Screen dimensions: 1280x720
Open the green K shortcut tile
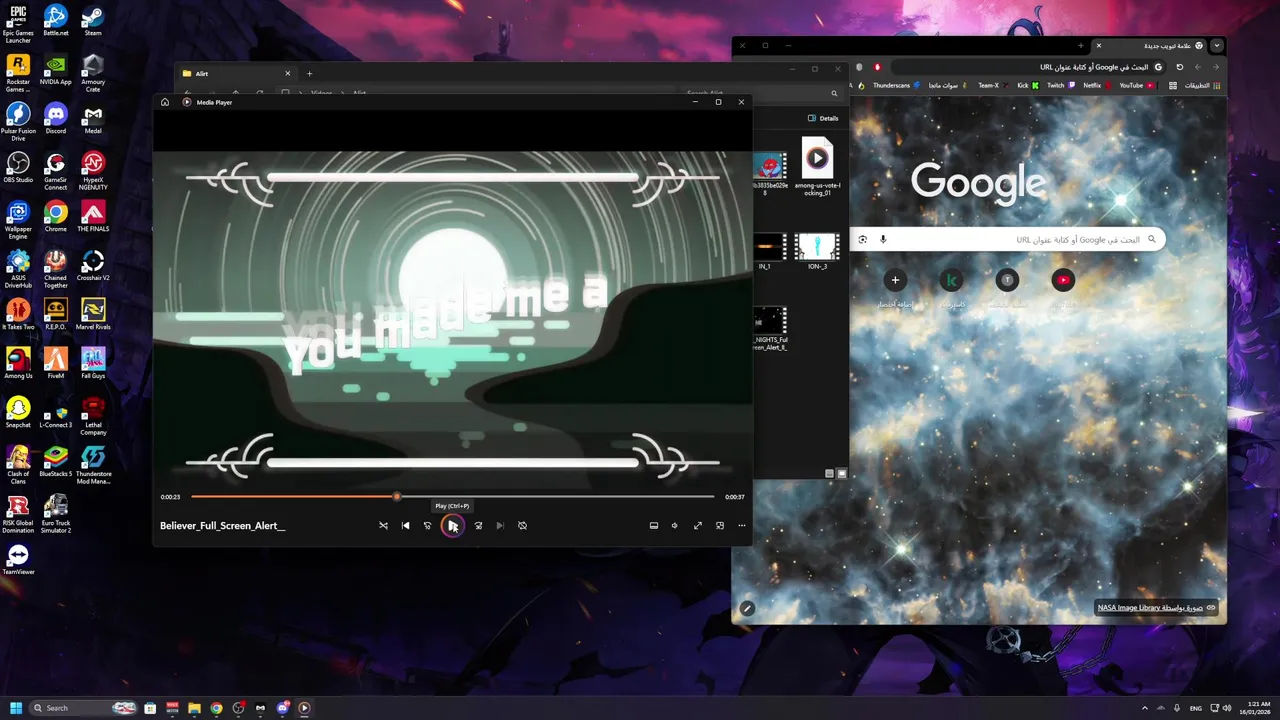pyautogui.click(x=951, y=280)
